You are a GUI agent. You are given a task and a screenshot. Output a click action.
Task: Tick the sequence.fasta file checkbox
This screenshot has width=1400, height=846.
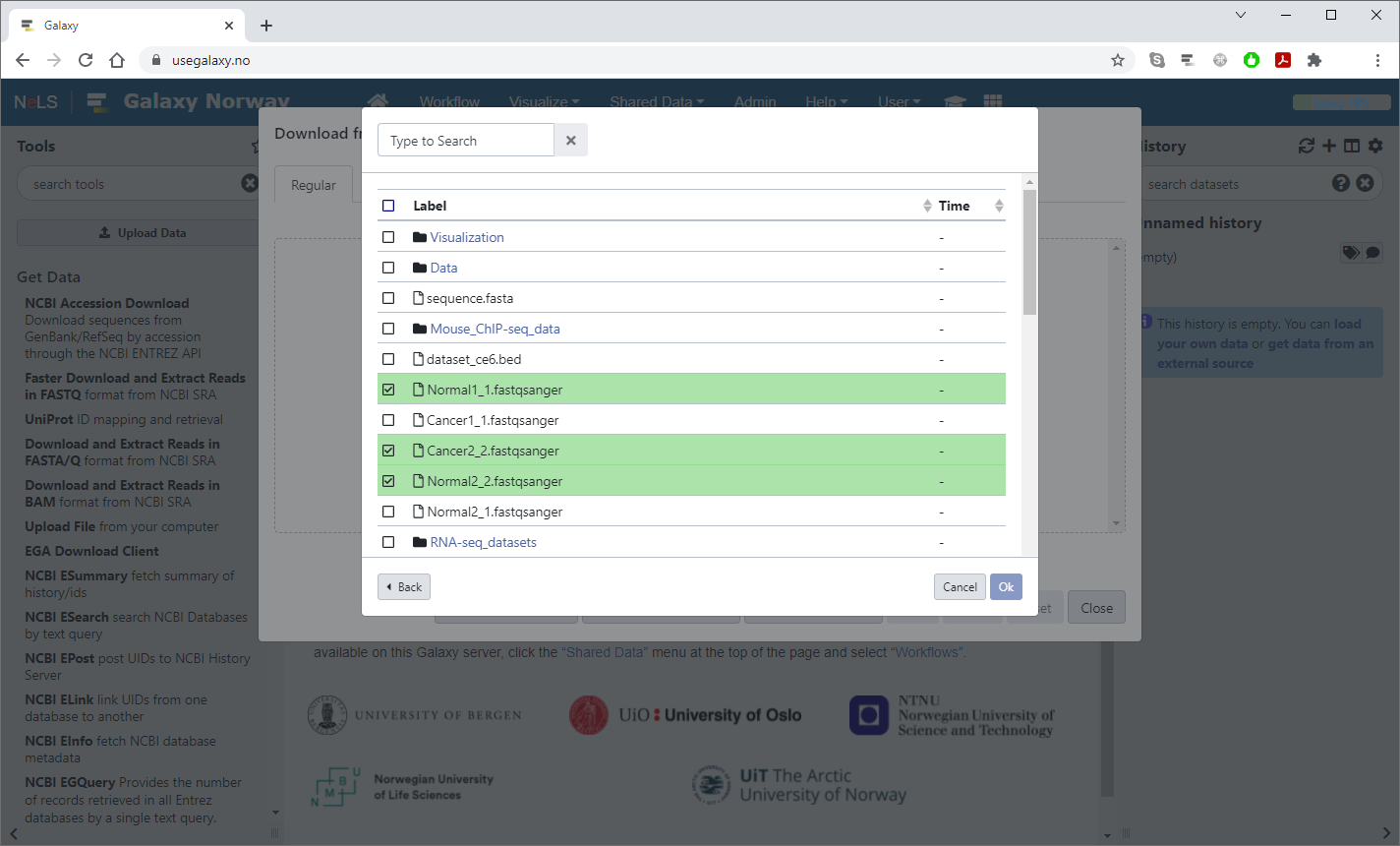pos(388,298)
